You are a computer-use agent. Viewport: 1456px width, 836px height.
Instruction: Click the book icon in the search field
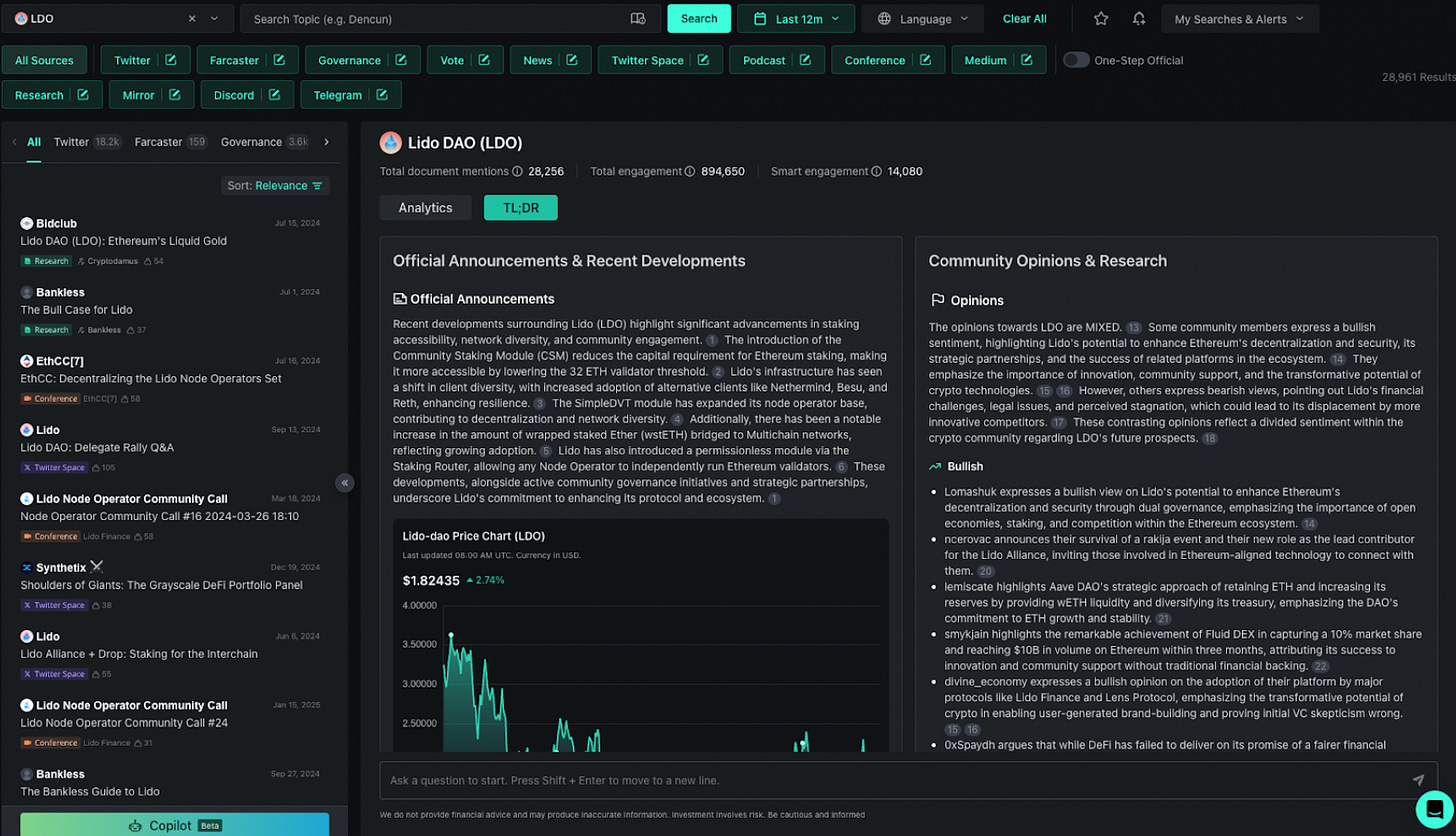(x=639, y=19)
